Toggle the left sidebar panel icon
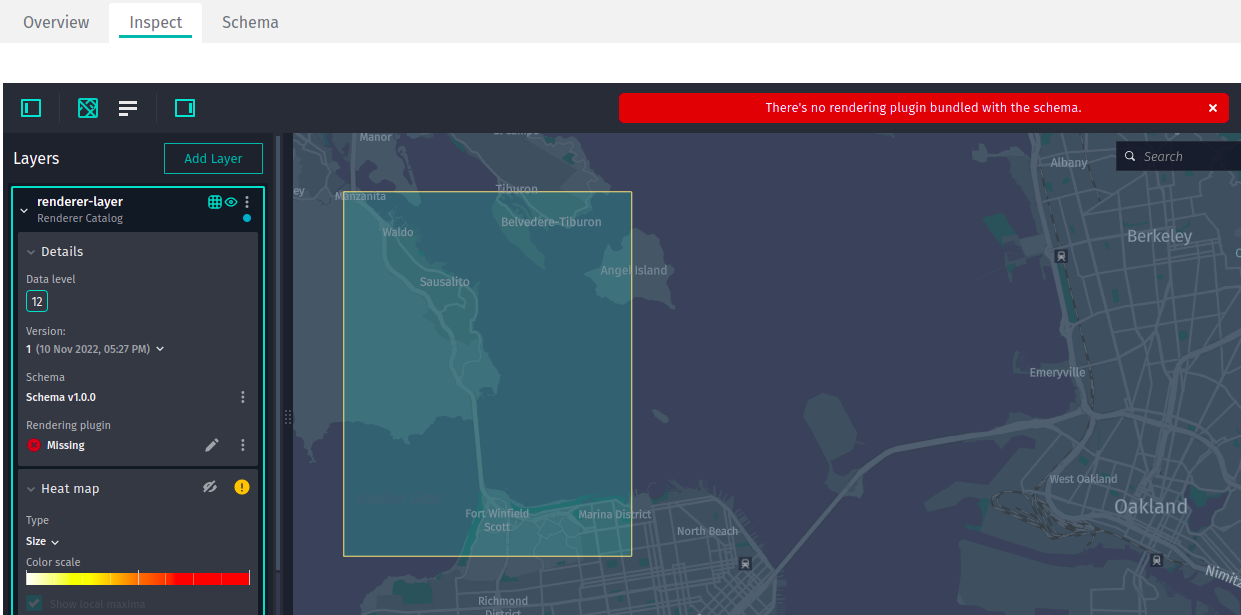This screenshot has width=1241, height=615. point(31,108)
